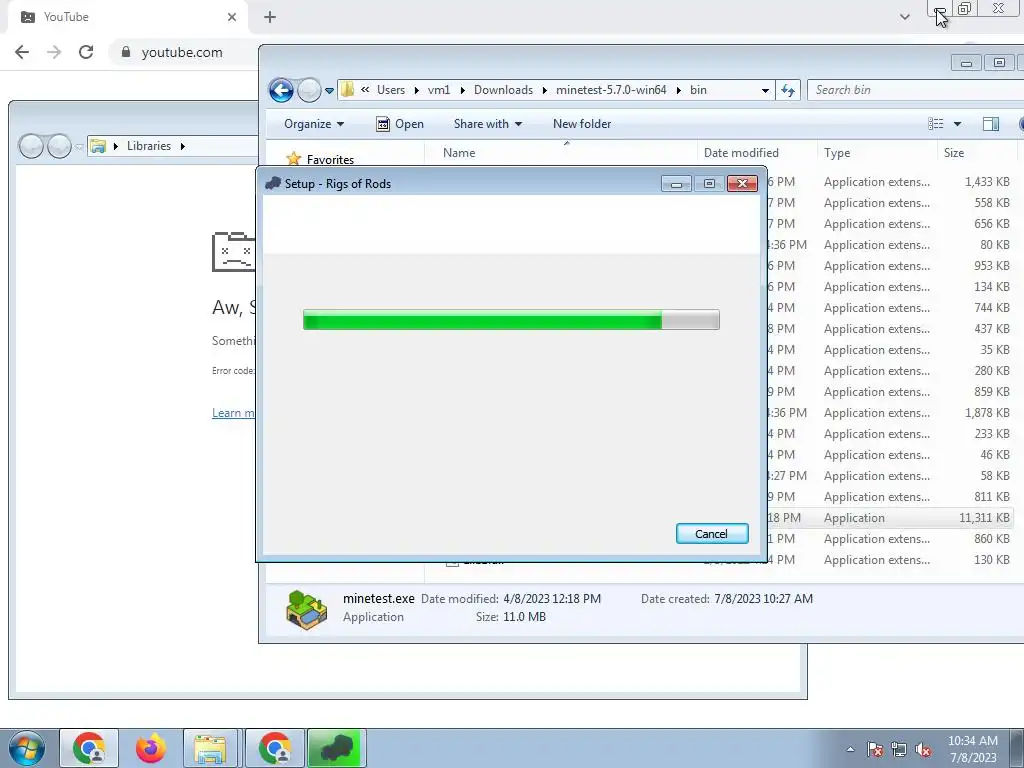Open second Chrome taskbar icon
This screenshot has height=768, width=1024.
point(274,748)
